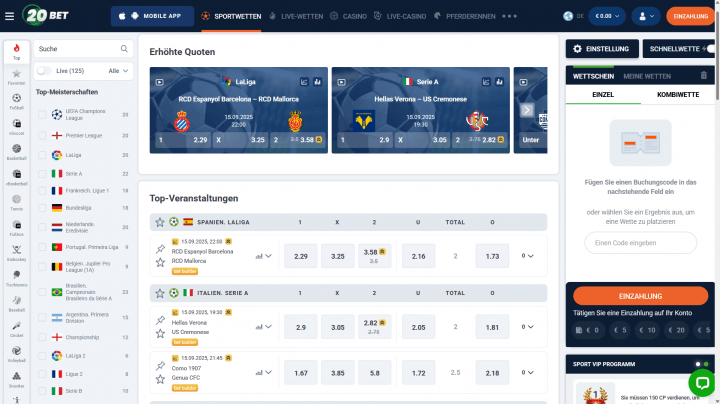This screenshot has height=404, width=720.
Task: Select the € 10 deposit amount
Action: (647, 330)
